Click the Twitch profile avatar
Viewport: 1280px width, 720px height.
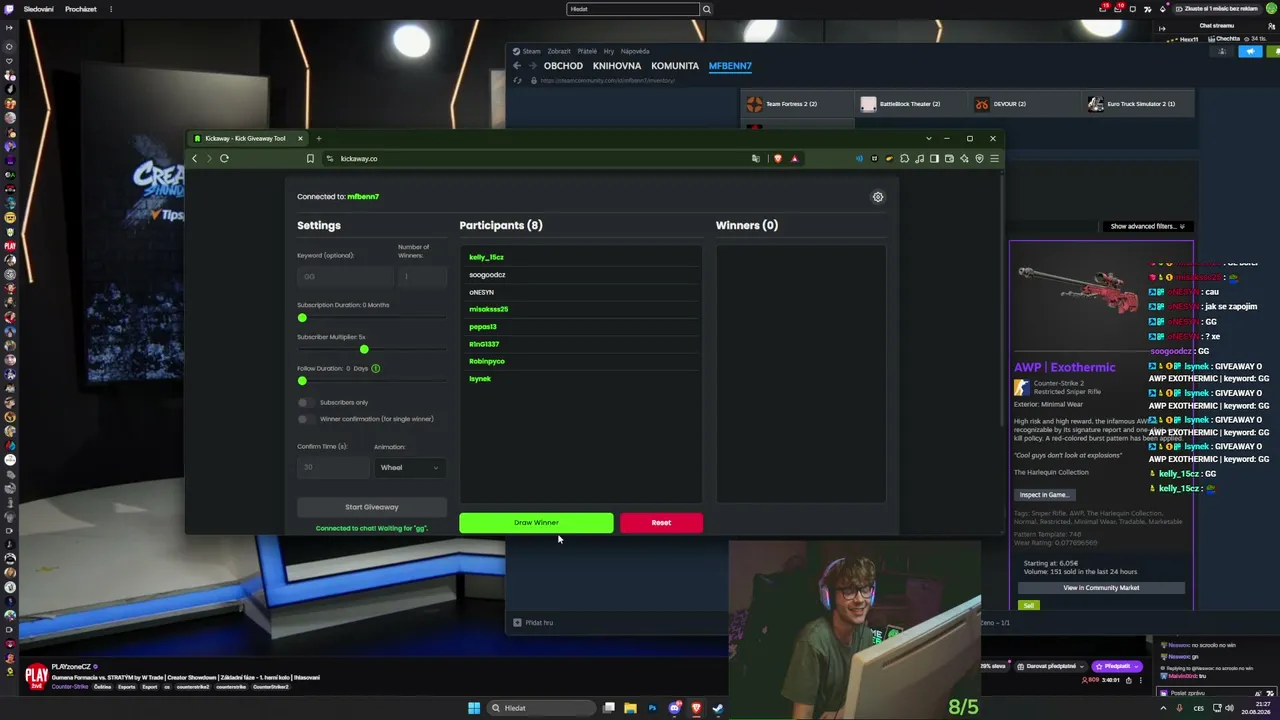pyautogui.click(x=1271, y=9)
